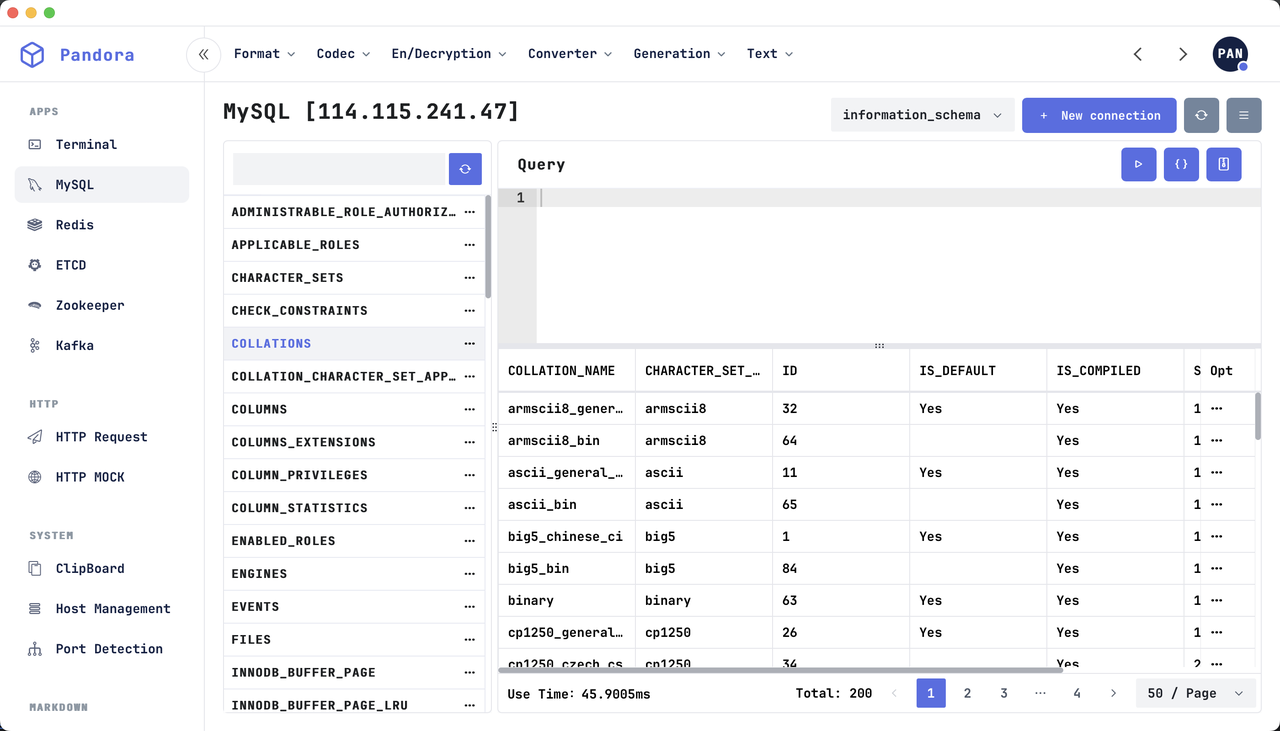The width and height of the screenshot is (1280, 731).
Task: Open options for CHARACTER_SETS table
Action: pyautogui.click(x=470, y=277)
